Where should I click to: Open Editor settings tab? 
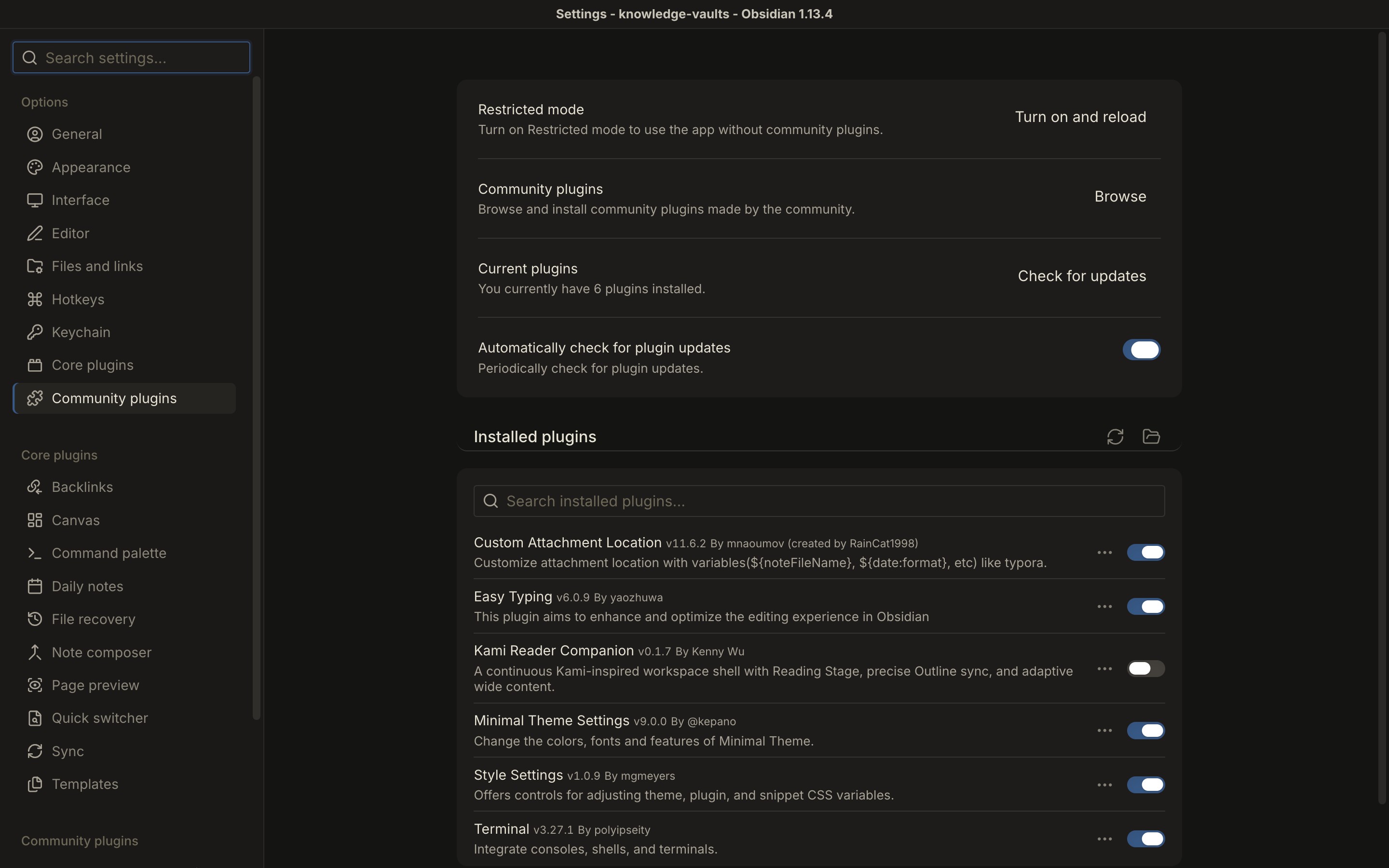pyautogui.click(x=124, y=234)
